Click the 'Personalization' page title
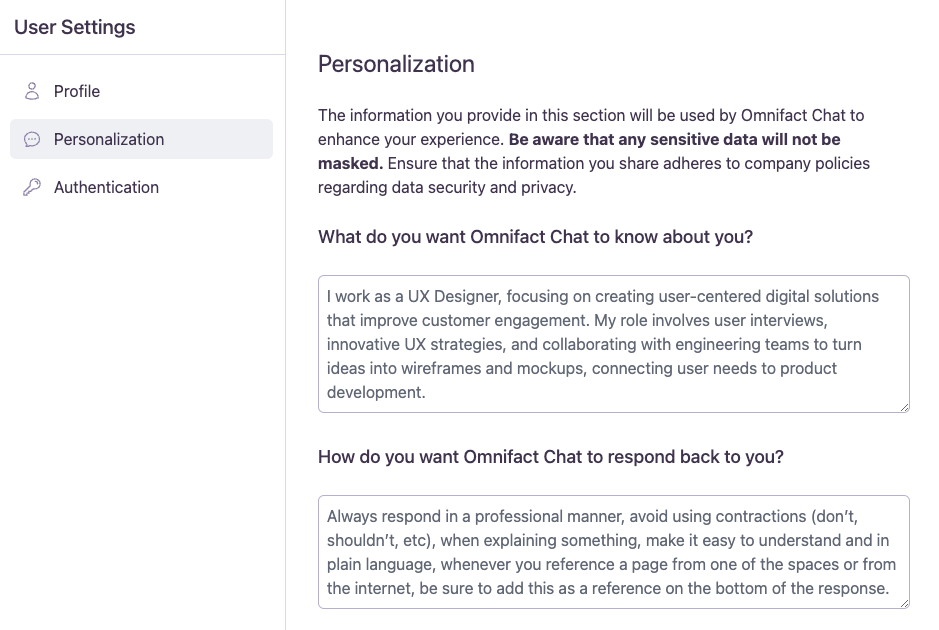Image resolution: width=939 pixels, height=630 pixels. click(x=396, y=64)
